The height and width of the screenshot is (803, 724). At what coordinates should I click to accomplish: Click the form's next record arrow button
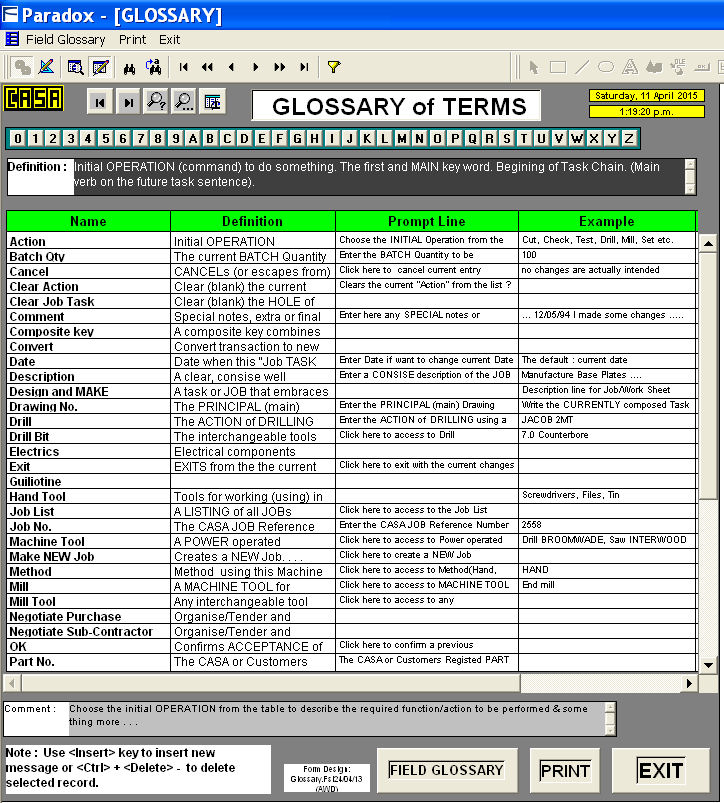(128, 101)
